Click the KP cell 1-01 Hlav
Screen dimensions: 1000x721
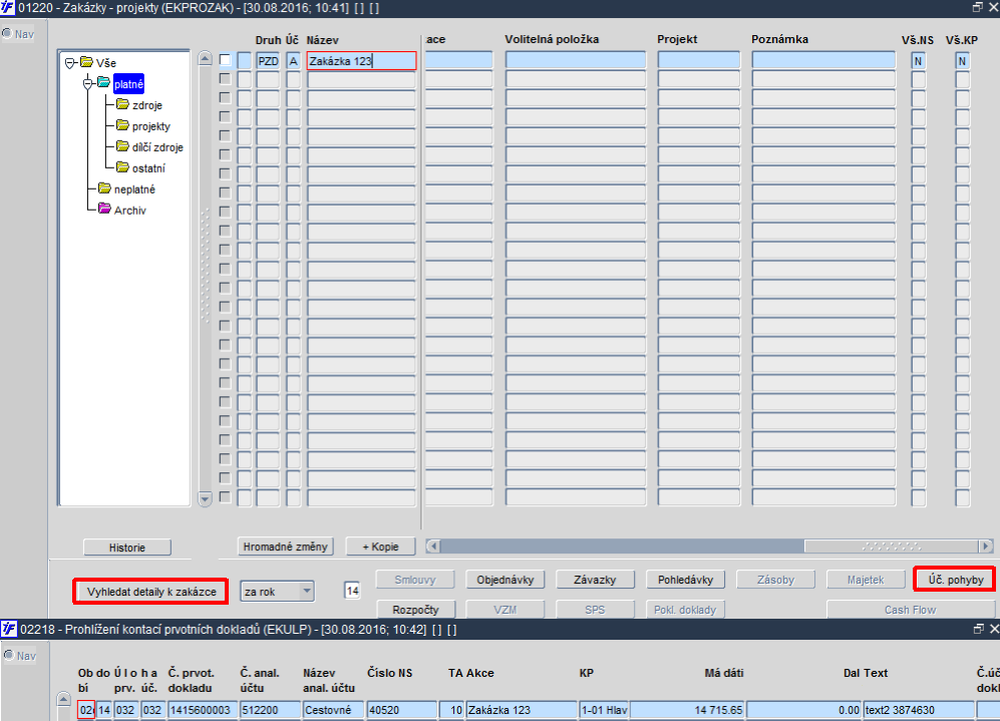tap(604, 710)
